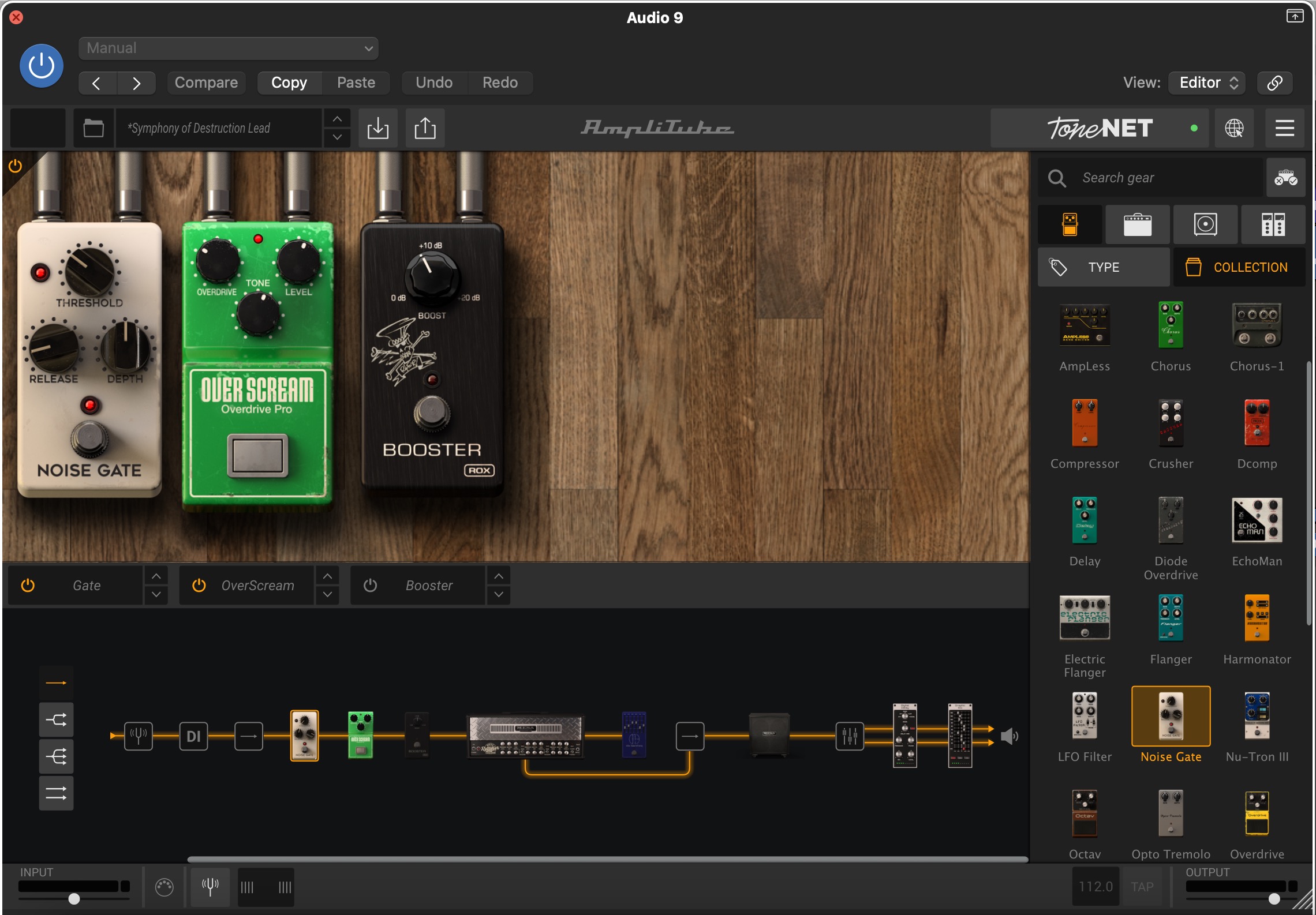Click the Compare button
This screenshot has width=1316, height=915.
click(x=206, y=82)
